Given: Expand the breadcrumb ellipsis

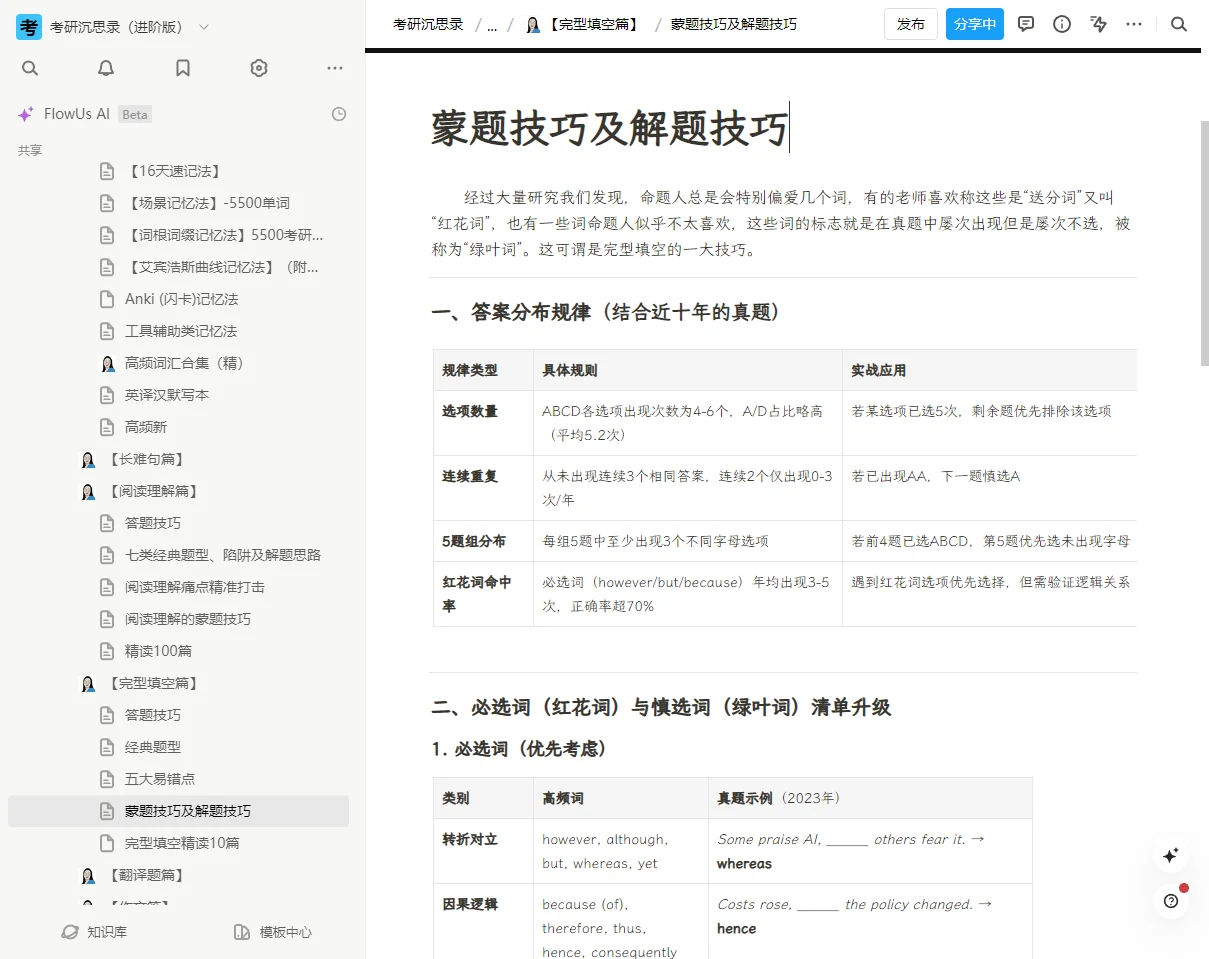Looking at the screenshot, I should click(492, 25).
